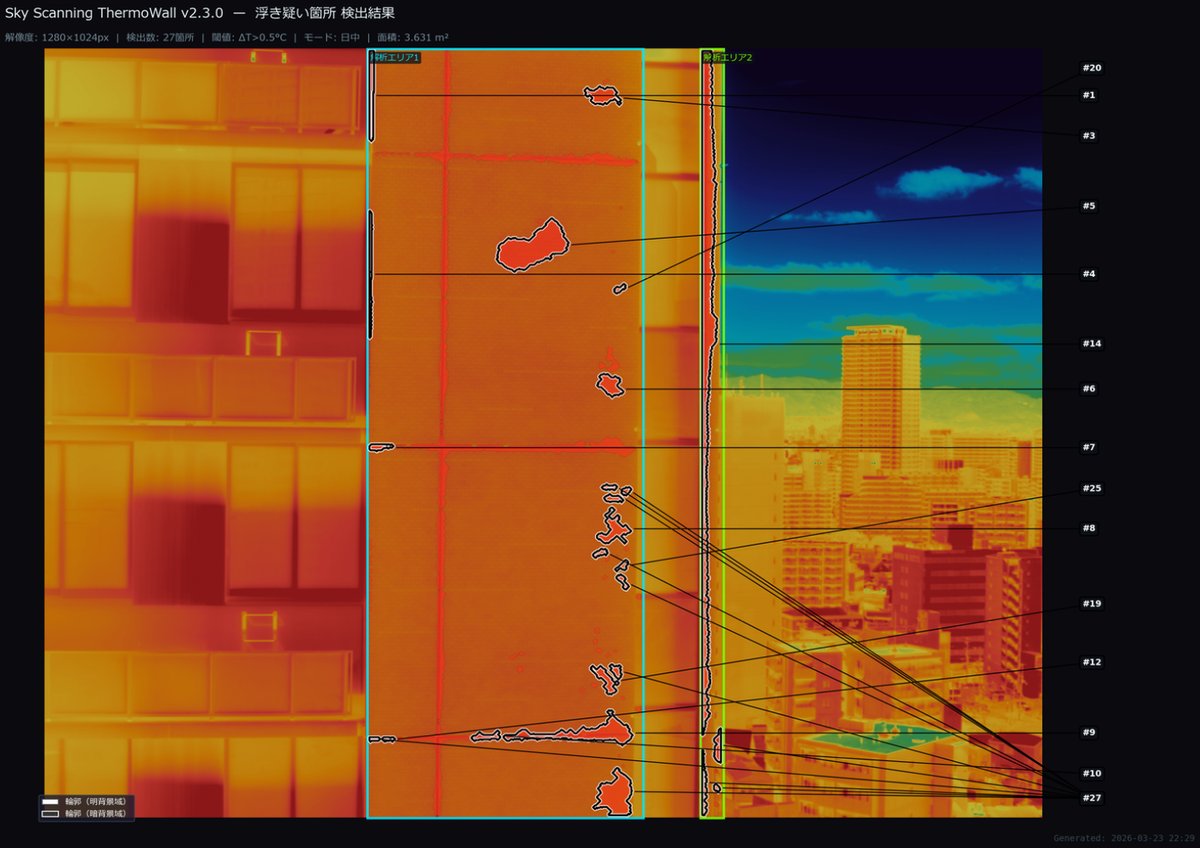
Task: Select the #12 callout label
Action: point(1091,662)
